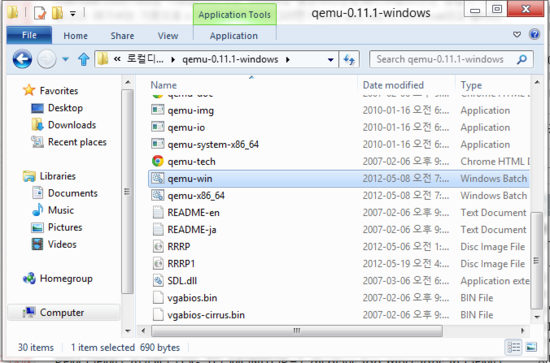Click file list scroll down arrow
This screenshot has width=550, height=363.
[x=537, y=317]
